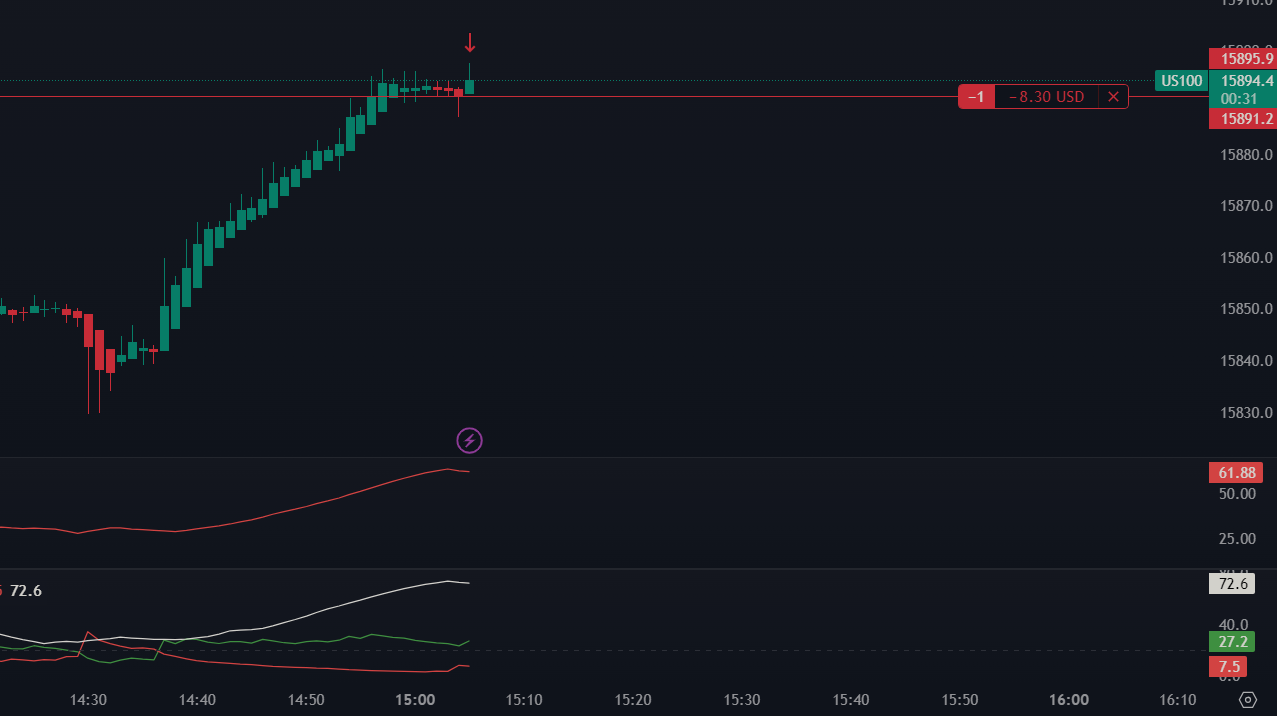Click the red 7.5 indicator value tag
The image size is (1277, 716).
(1228, 667)
